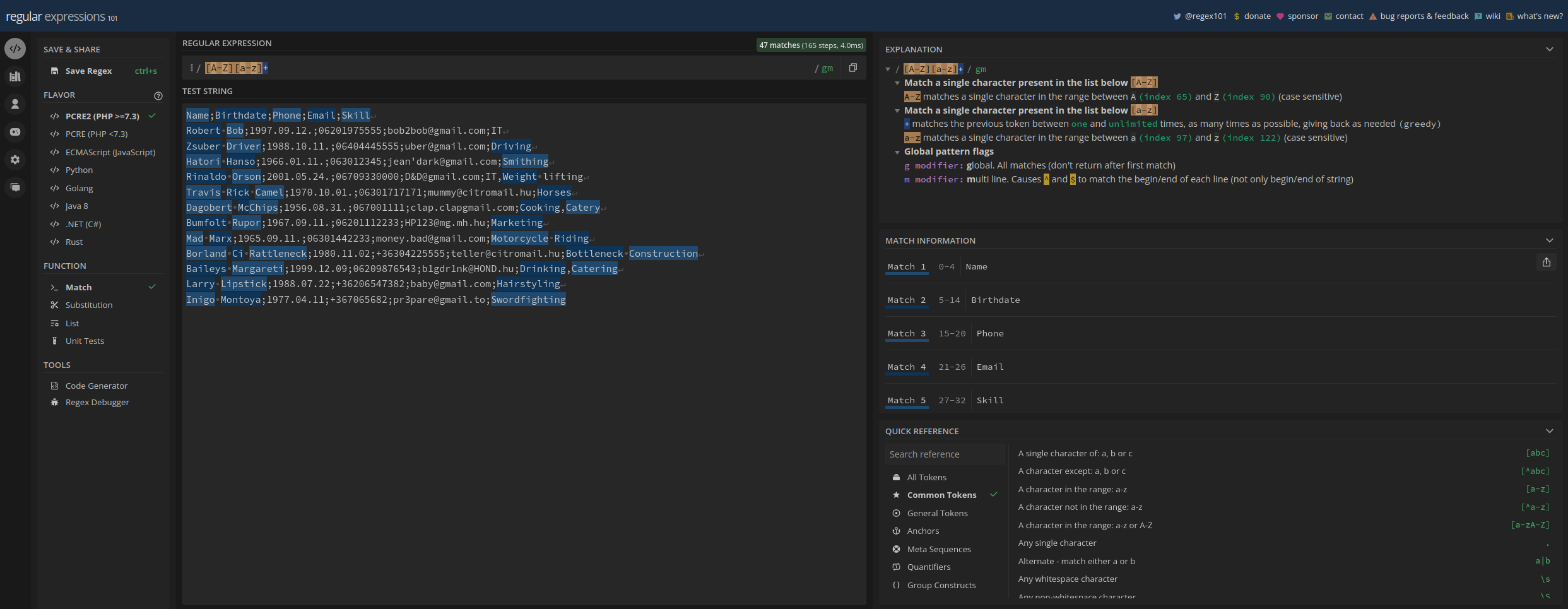Image resolution: width=1568 pixels, height=609 pixels.
Task: Click the gm regex flags selector
Action: pos(827,68)
